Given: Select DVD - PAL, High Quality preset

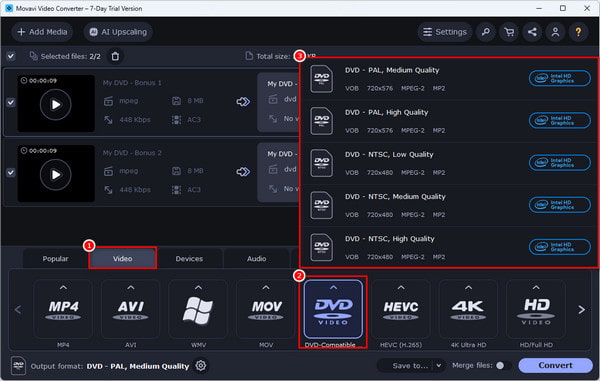Looking at the screenshot, I should point(450,121).
